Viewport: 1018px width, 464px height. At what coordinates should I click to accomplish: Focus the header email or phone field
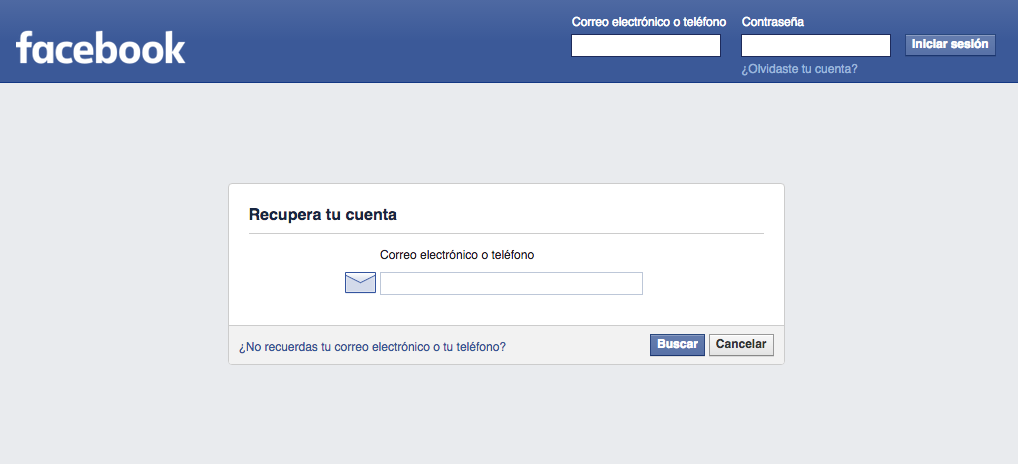[x=646, y=45]
